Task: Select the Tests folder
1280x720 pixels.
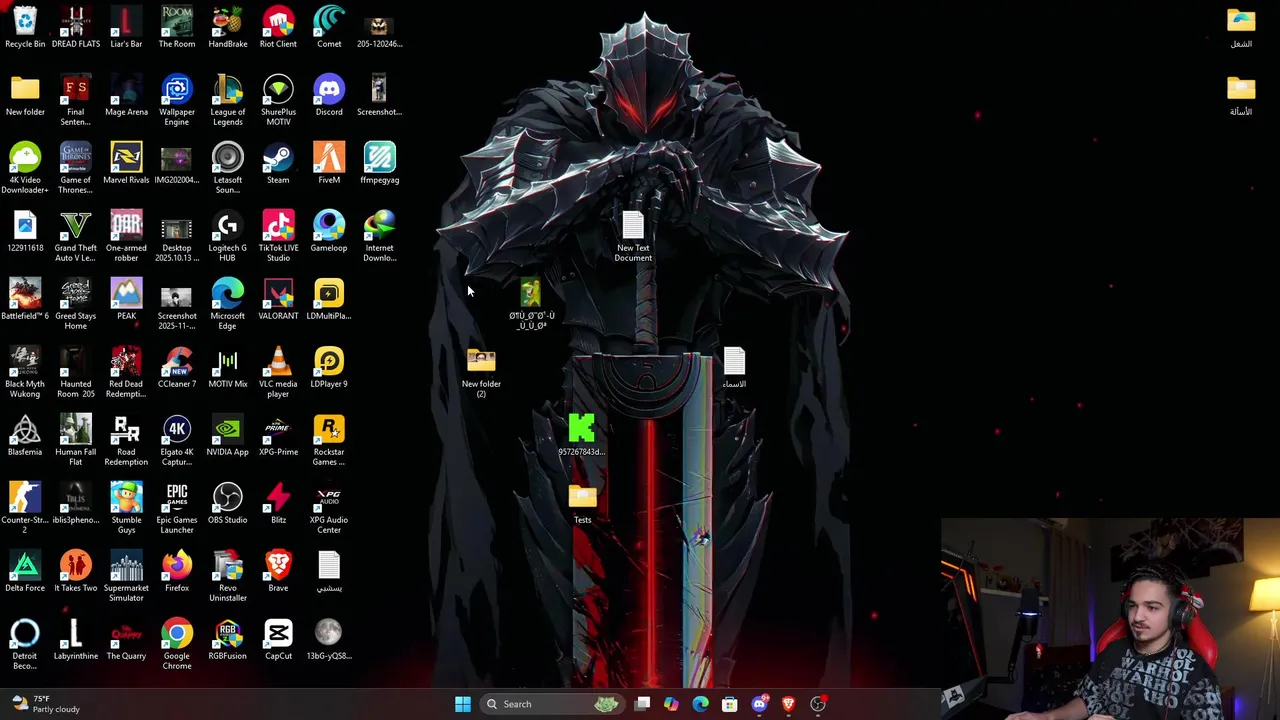Action: 583,503
